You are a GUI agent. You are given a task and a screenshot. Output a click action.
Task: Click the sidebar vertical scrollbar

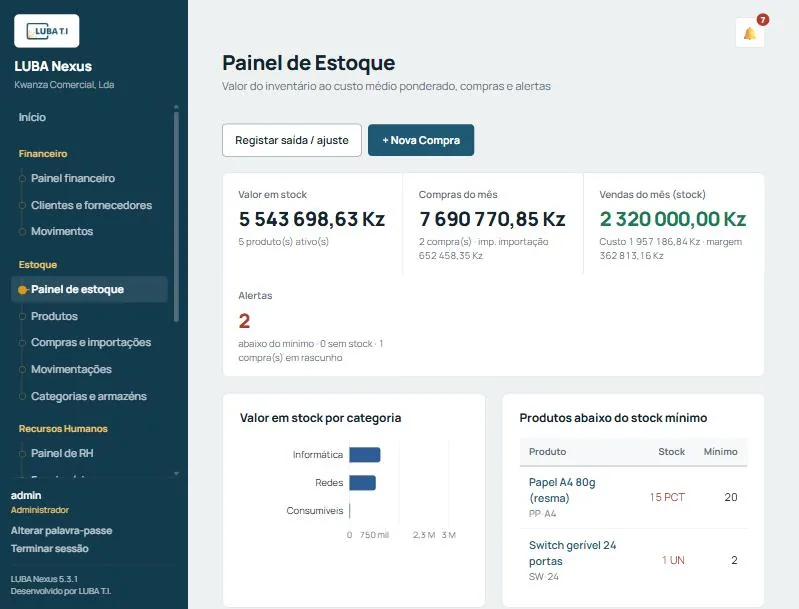click(176, 217)
